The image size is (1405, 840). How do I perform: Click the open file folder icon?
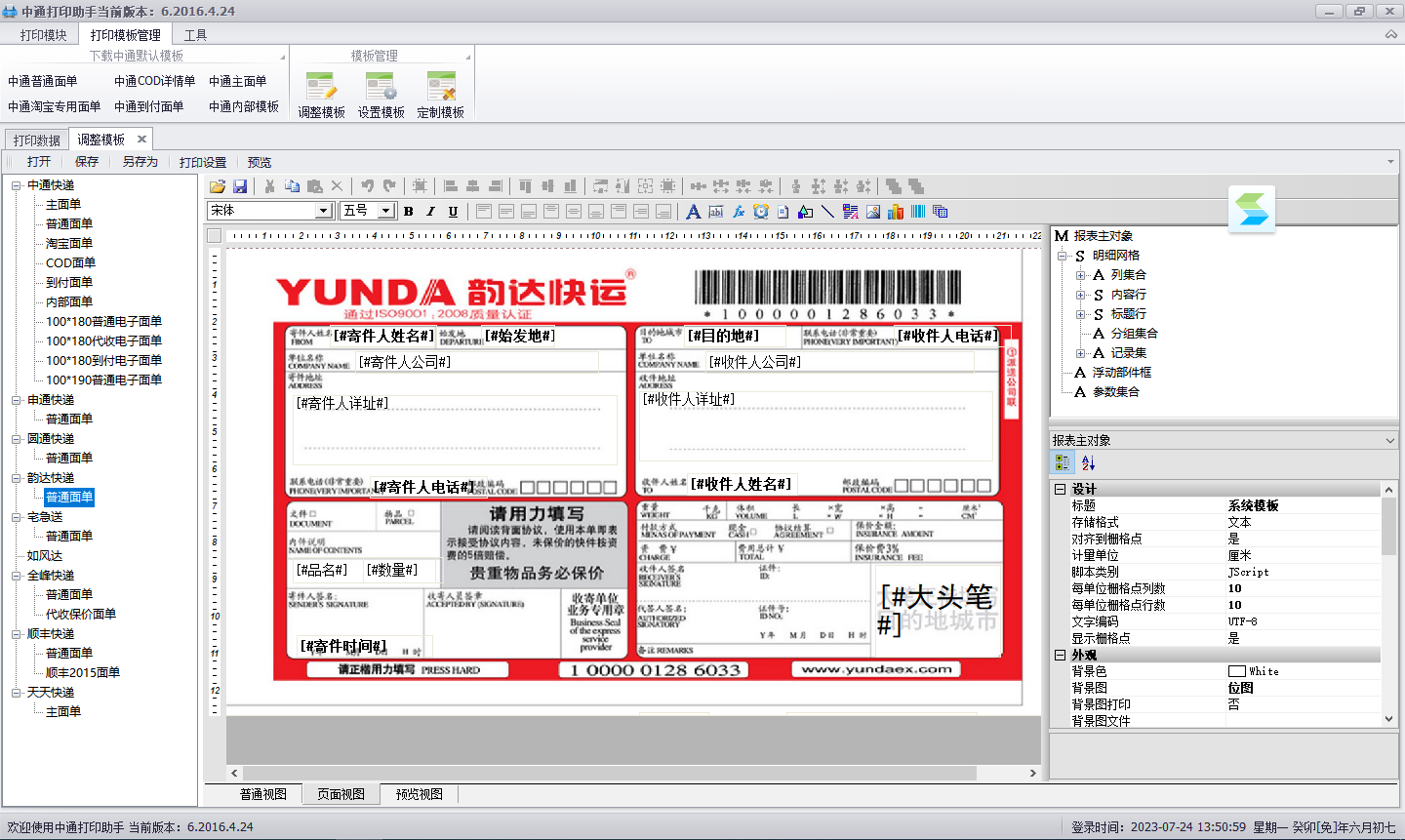[217, 186]
